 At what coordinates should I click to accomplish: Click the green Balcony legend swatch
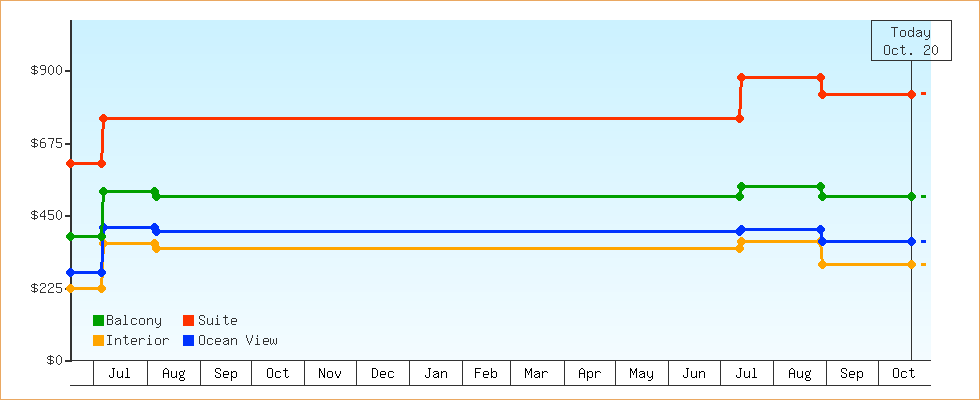[x=98, y=321]
